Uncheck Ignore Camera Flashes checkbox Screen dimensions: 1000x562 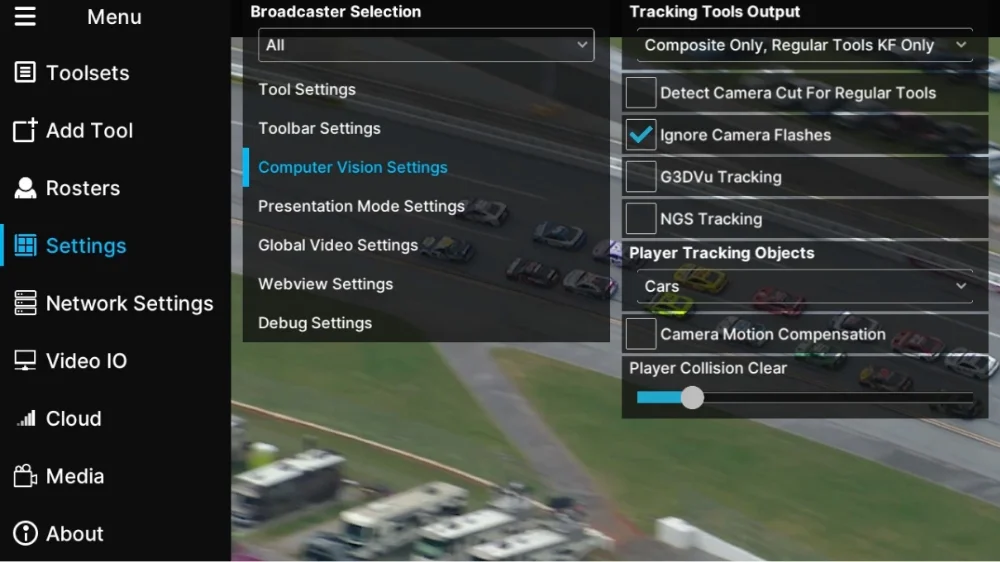click(640, 135)
